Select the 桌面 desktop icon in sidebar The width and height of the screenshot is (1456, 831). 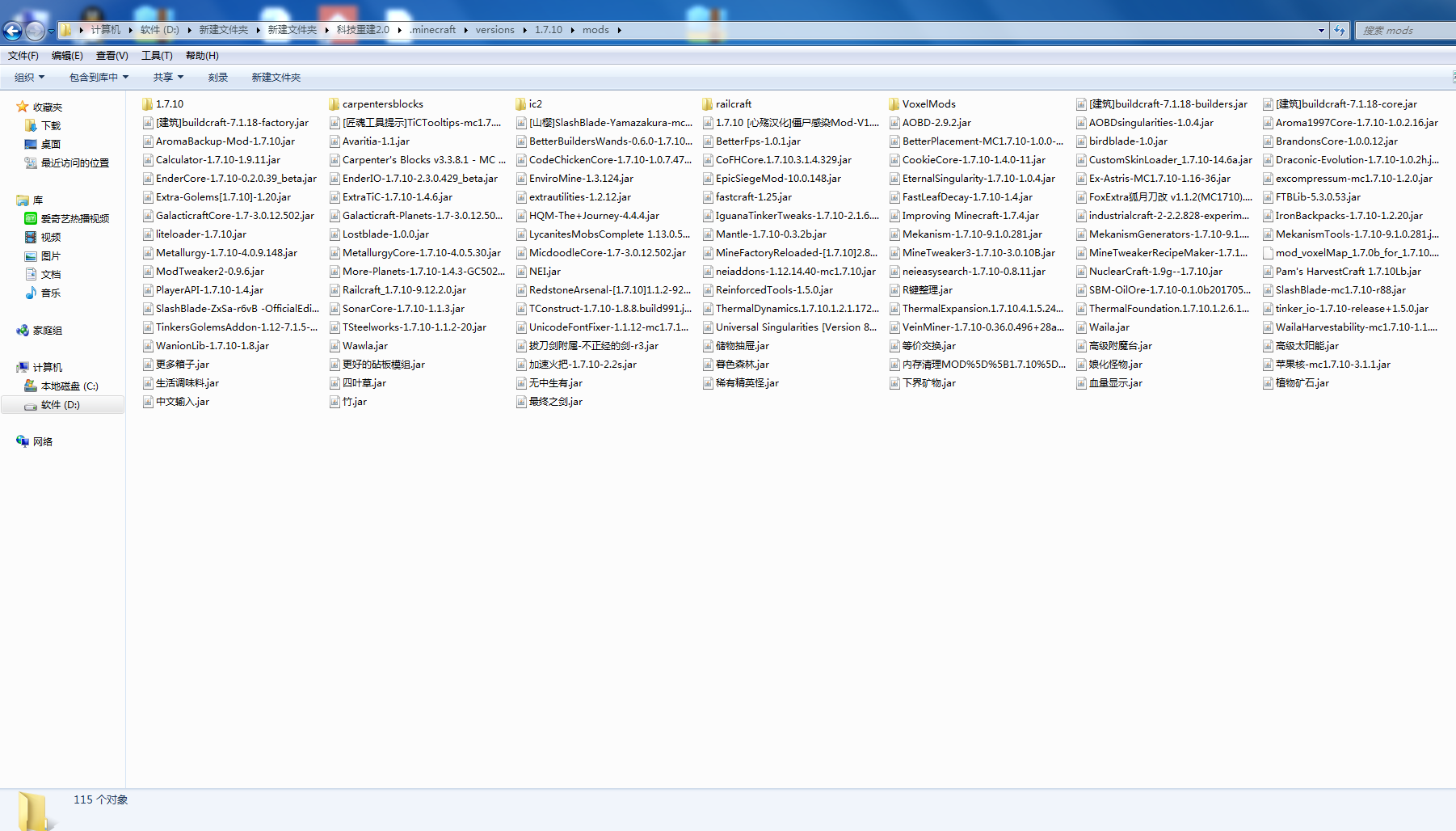[31, 144]
